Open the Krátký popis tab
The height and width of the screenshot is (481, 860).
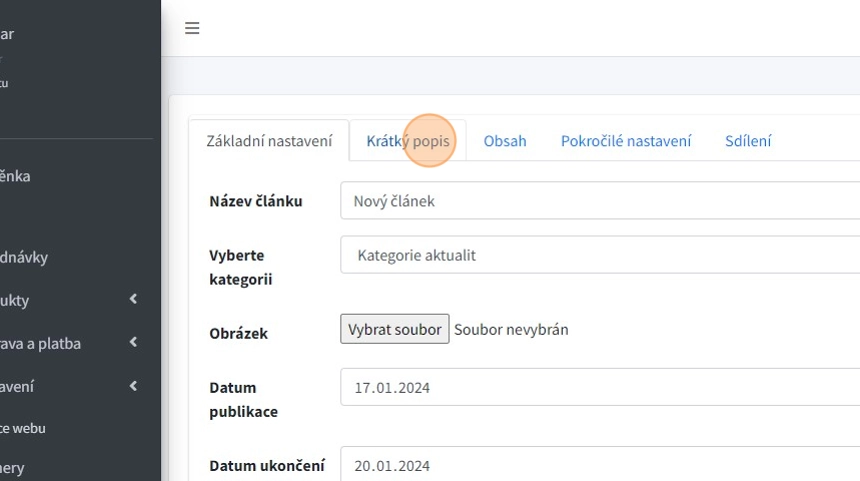[x=408, y=141]
